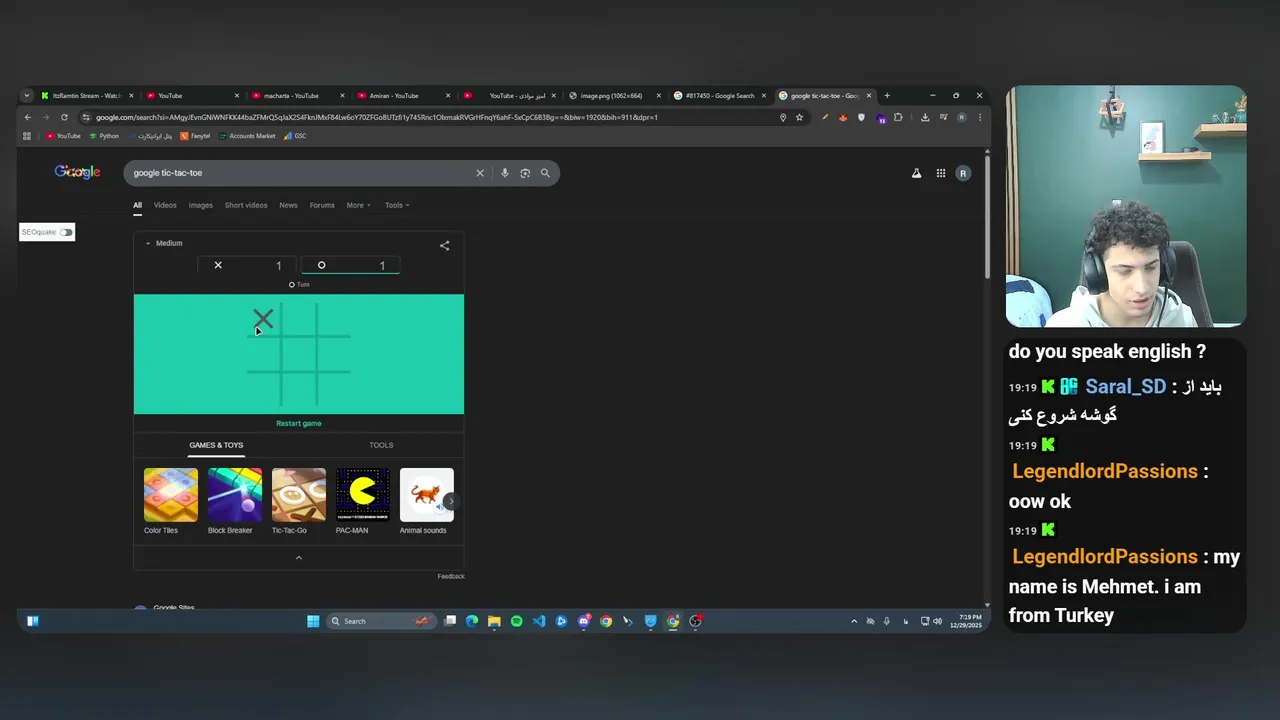Open the YouTube bookmark

(63, 136)
